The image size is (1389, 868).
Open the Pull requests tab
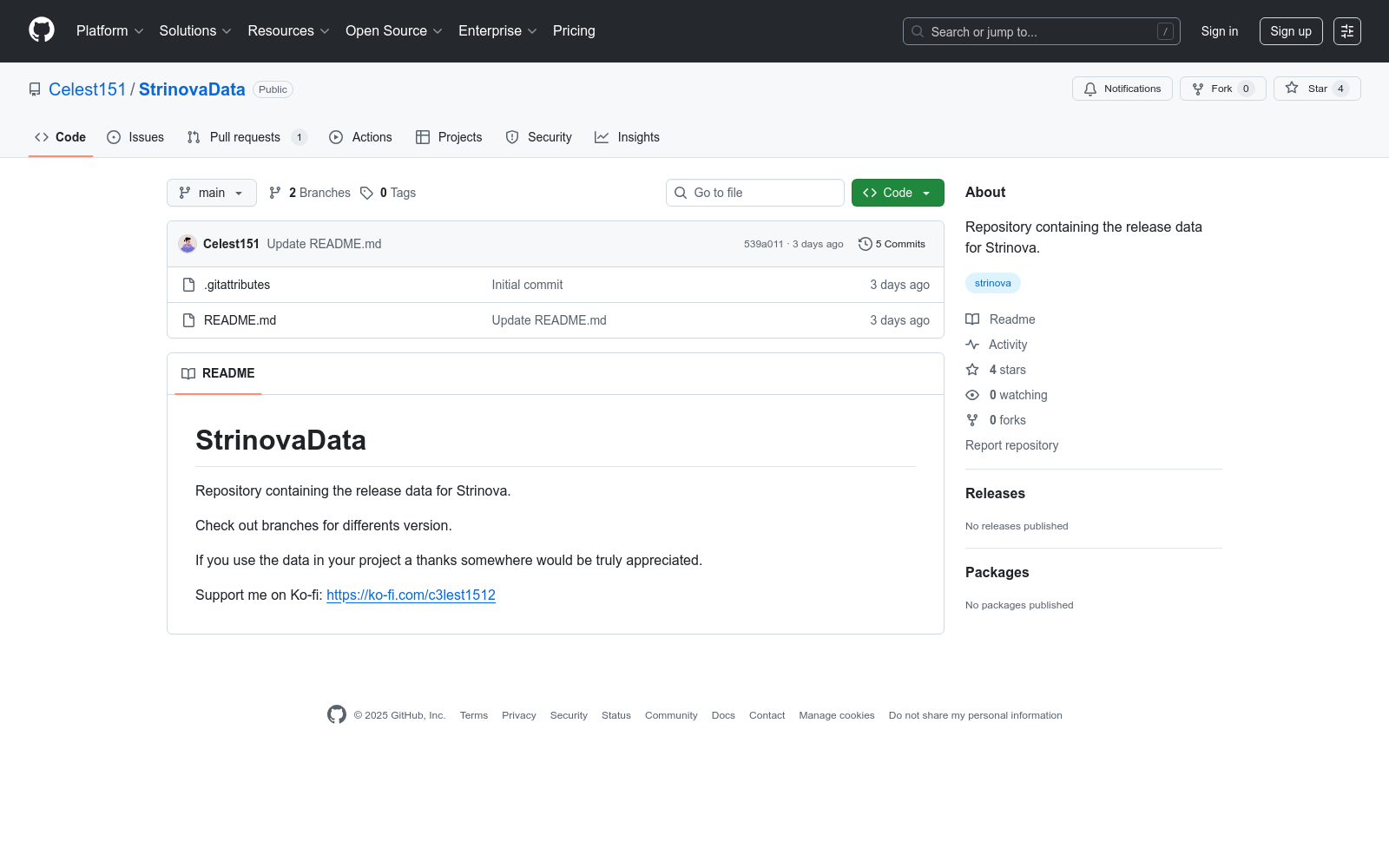tap(247, 137)
